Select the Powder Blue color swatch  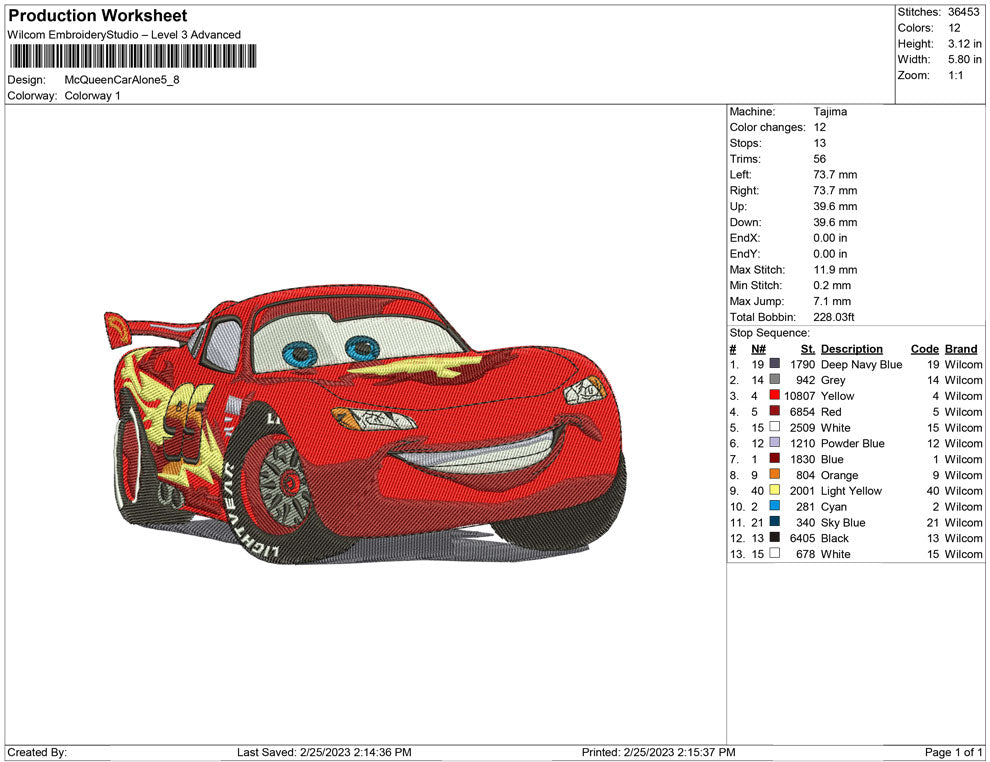coord(774,444)
